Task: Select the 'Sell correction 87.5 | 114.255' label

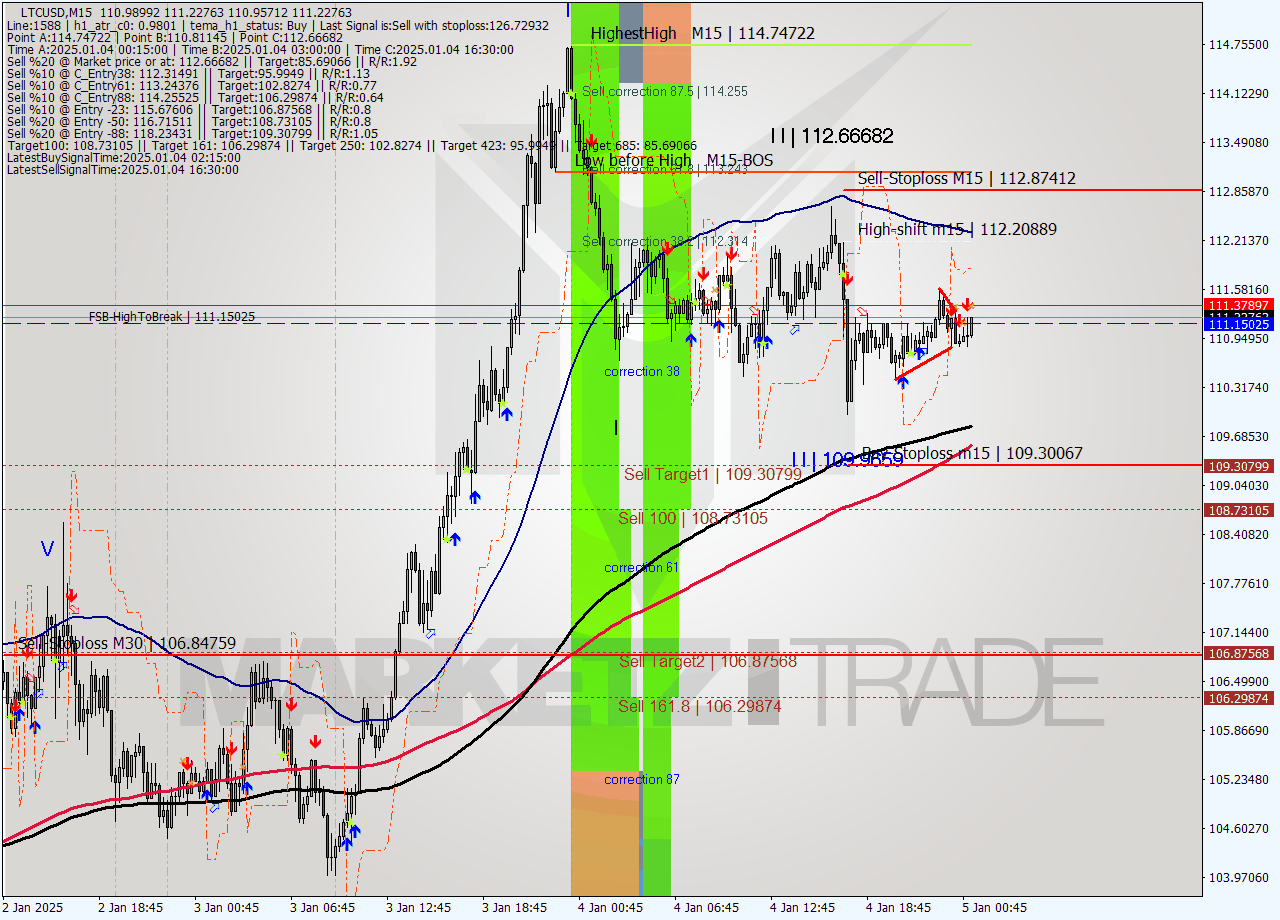Action: coord(665,91)
